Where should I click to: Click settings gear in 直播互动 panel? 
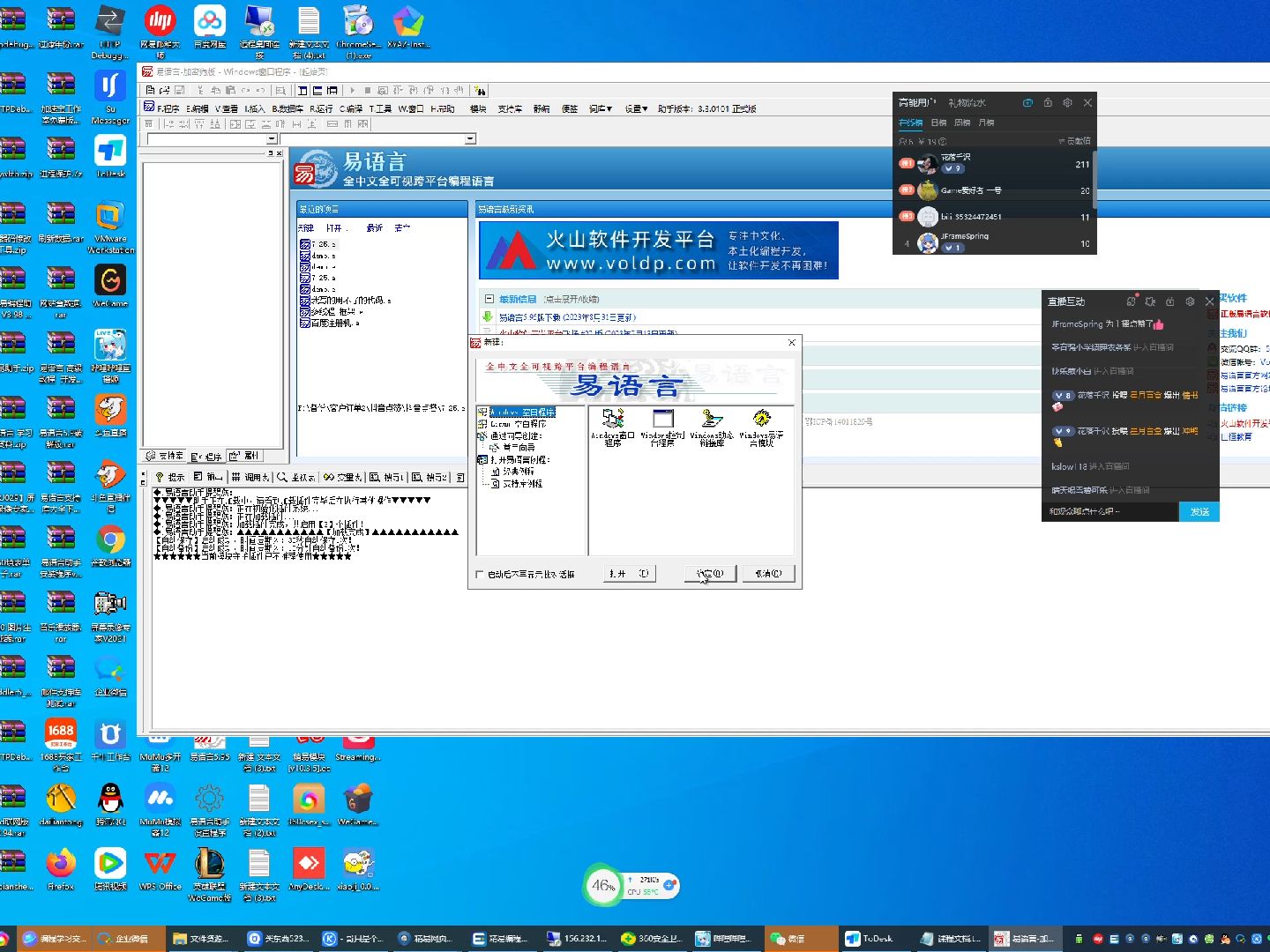(x=1190, y=301)
